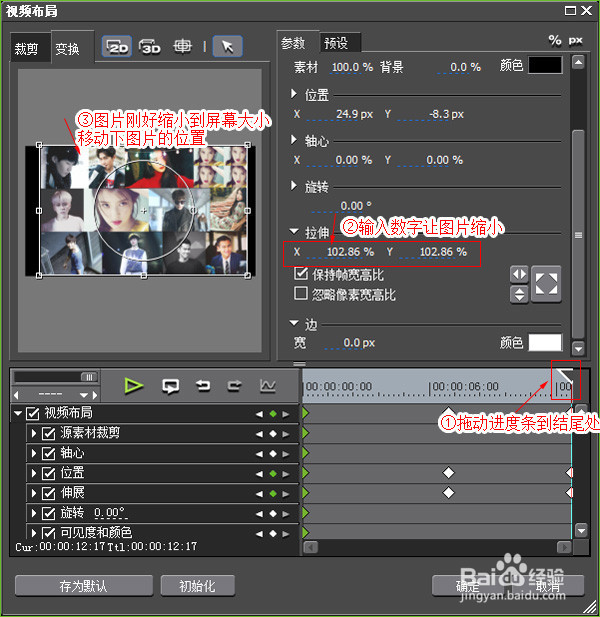Toggle 源素材裁剪 track checkbox
Screen dimensions: 600x617
[x=48, y=433]
